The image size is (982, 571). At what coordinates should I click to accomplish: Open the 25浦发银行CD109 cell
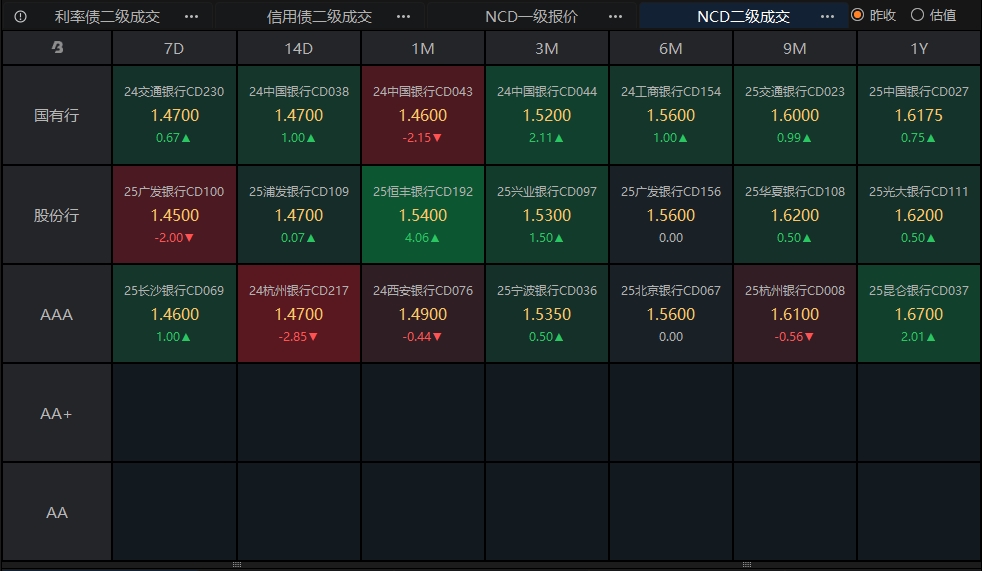299,215
